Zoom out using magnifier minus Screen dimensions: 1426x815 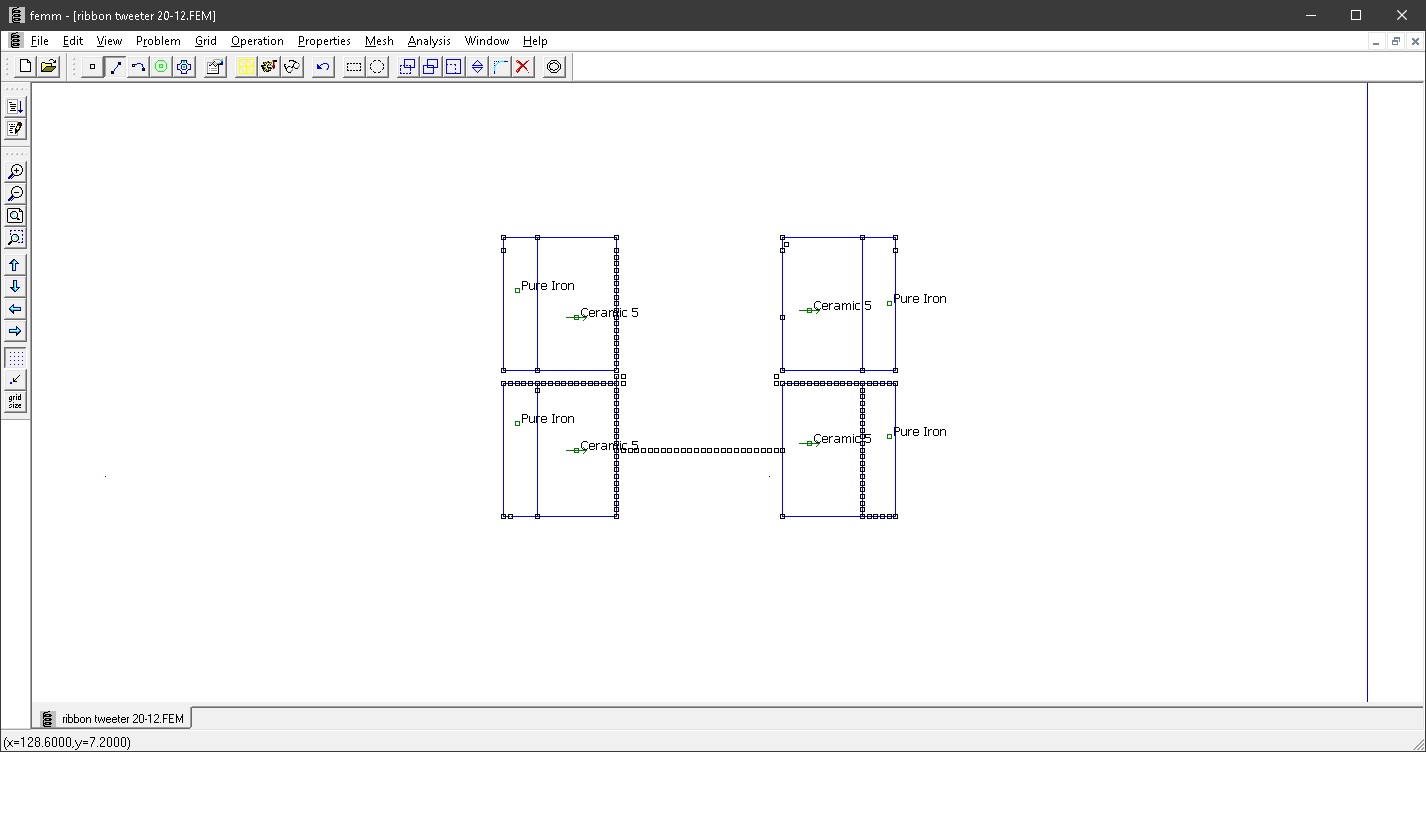15,194
